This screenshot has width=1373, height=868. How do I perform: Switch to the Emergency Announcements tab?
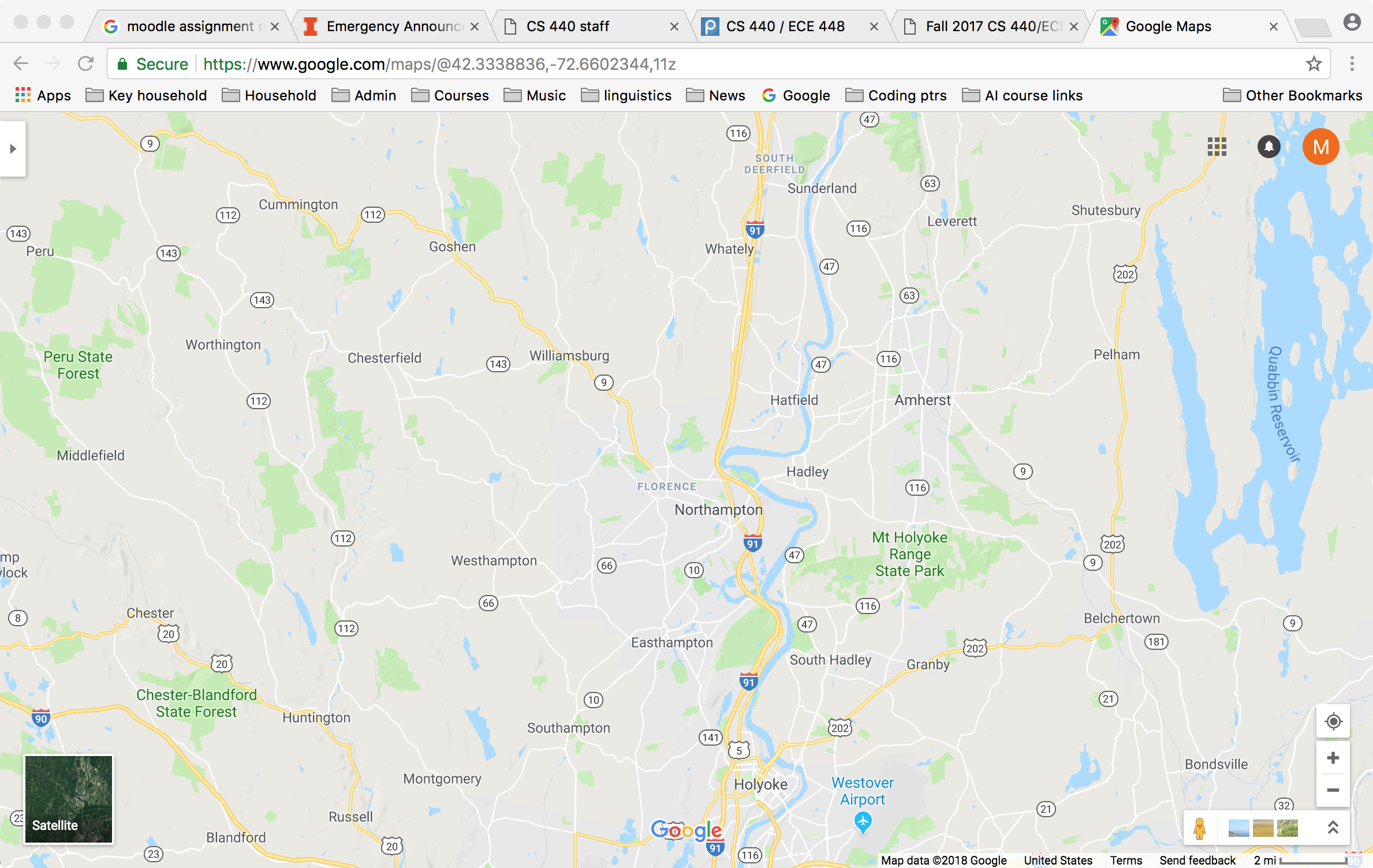392,27
